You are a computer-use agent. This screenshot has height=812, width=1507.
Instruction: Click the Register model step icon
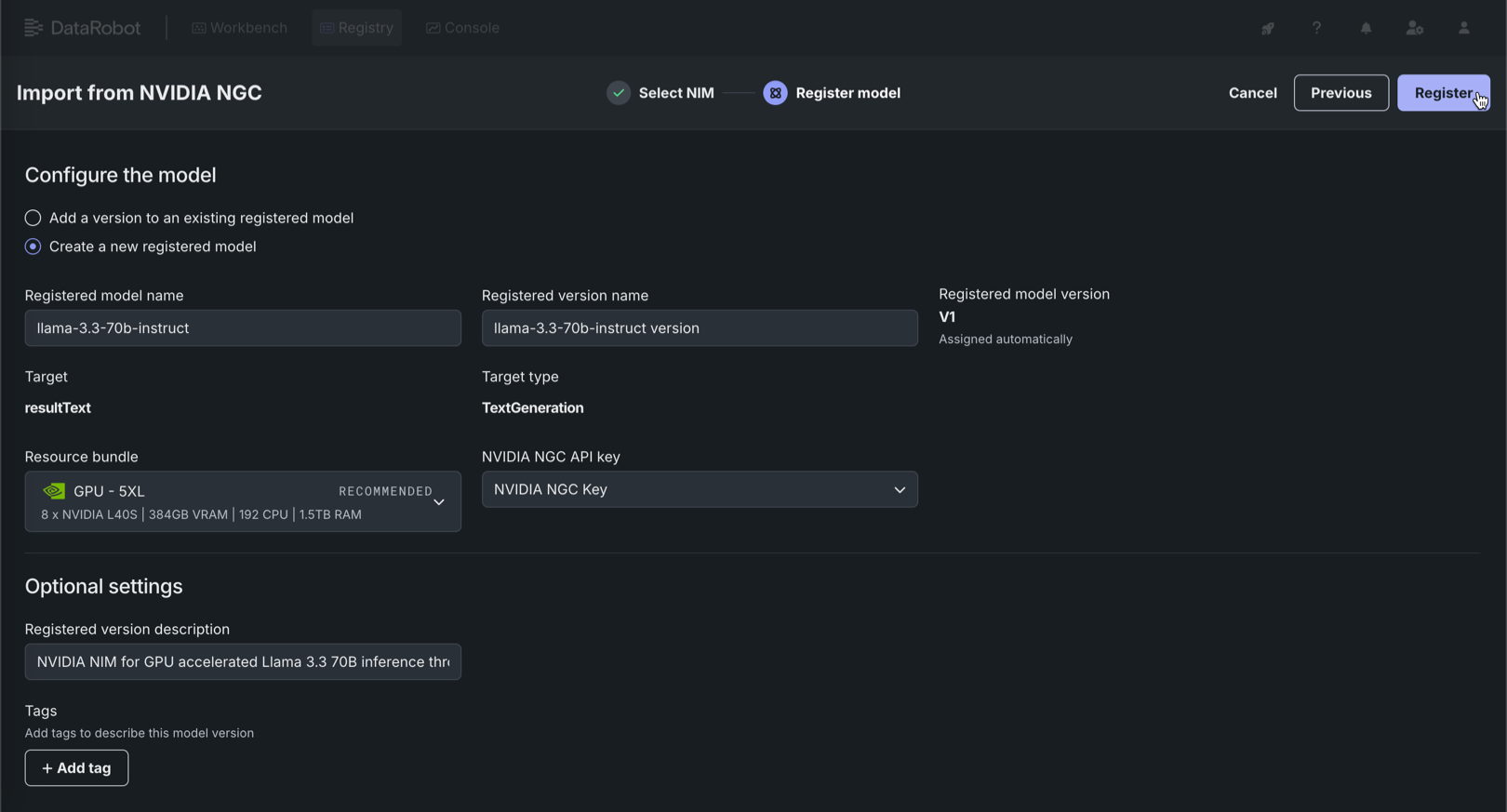tap(775, 93)
